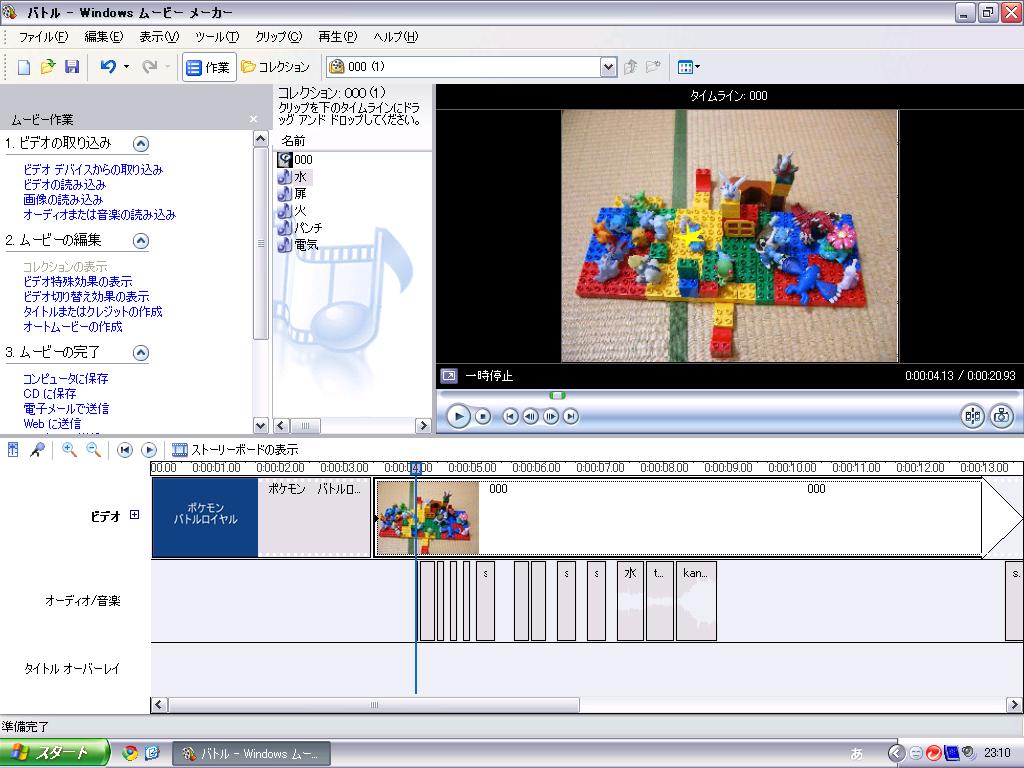The height and width of the screenshot is (768, 1024).
Task: Open the ツール menu
Action: click(x=217, y=37)
